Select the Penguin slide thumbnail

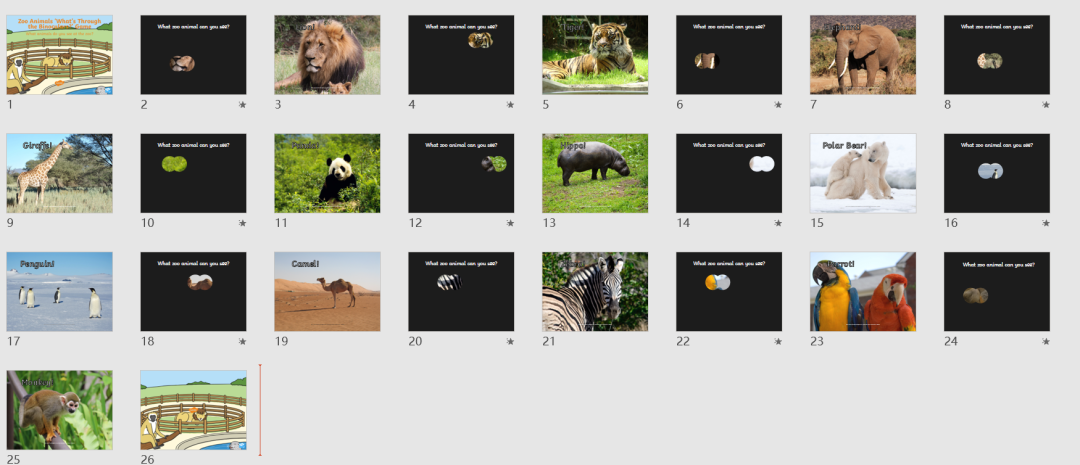[x=59, y=292]
